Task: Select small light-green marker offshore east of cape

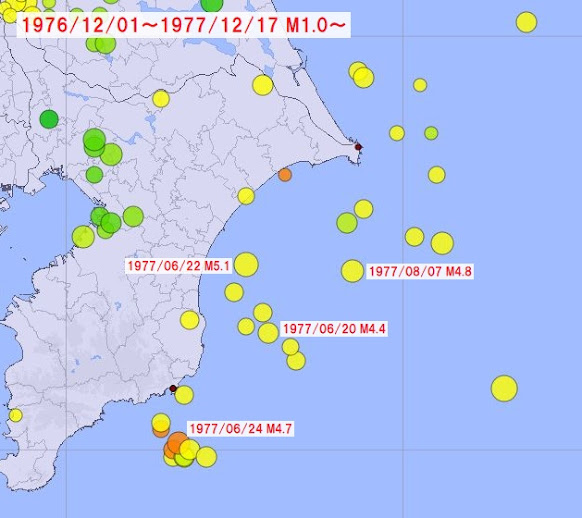Action: [x=431, y=133]
